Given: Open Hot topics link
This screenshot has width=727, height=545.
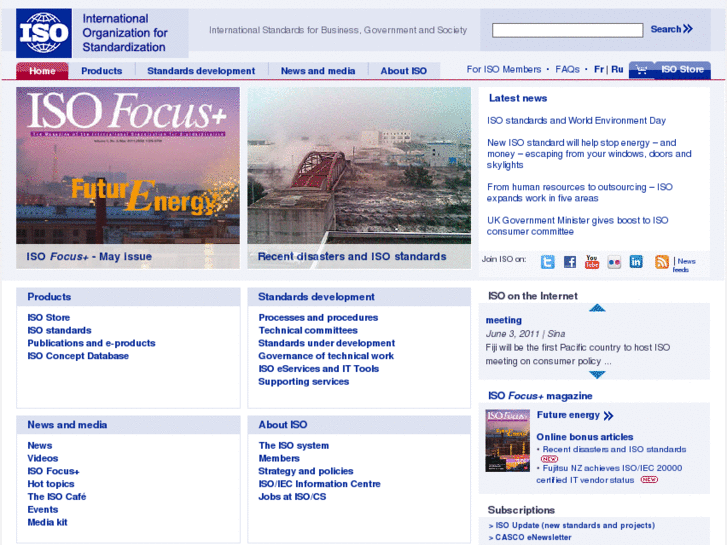Looking at the screenshot, I should [x=51, y=484].
